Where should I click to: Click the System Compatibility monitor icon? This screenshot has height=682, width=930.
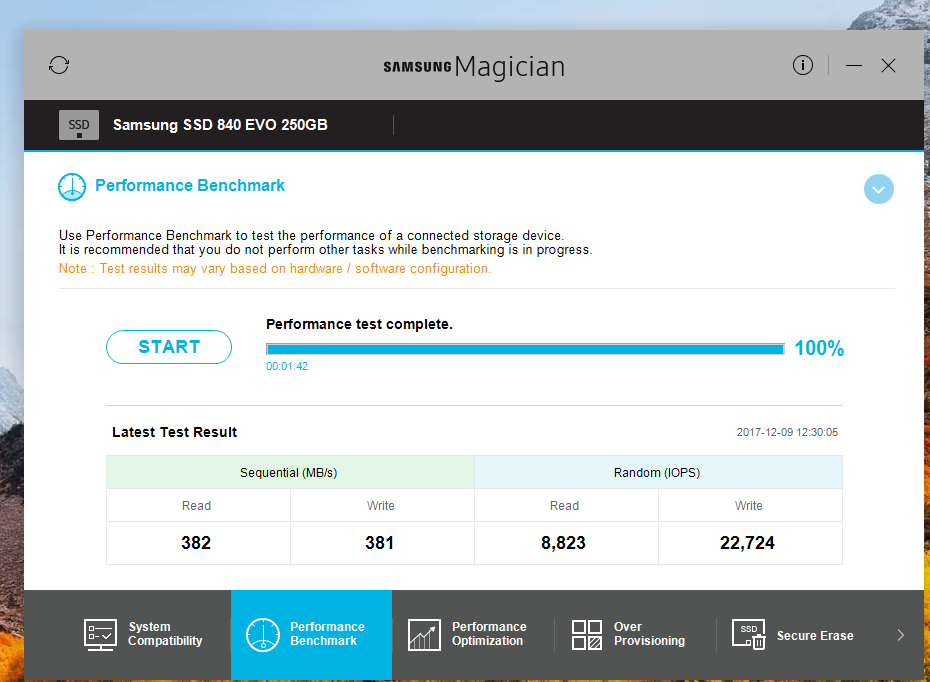[x=100, y=635]
